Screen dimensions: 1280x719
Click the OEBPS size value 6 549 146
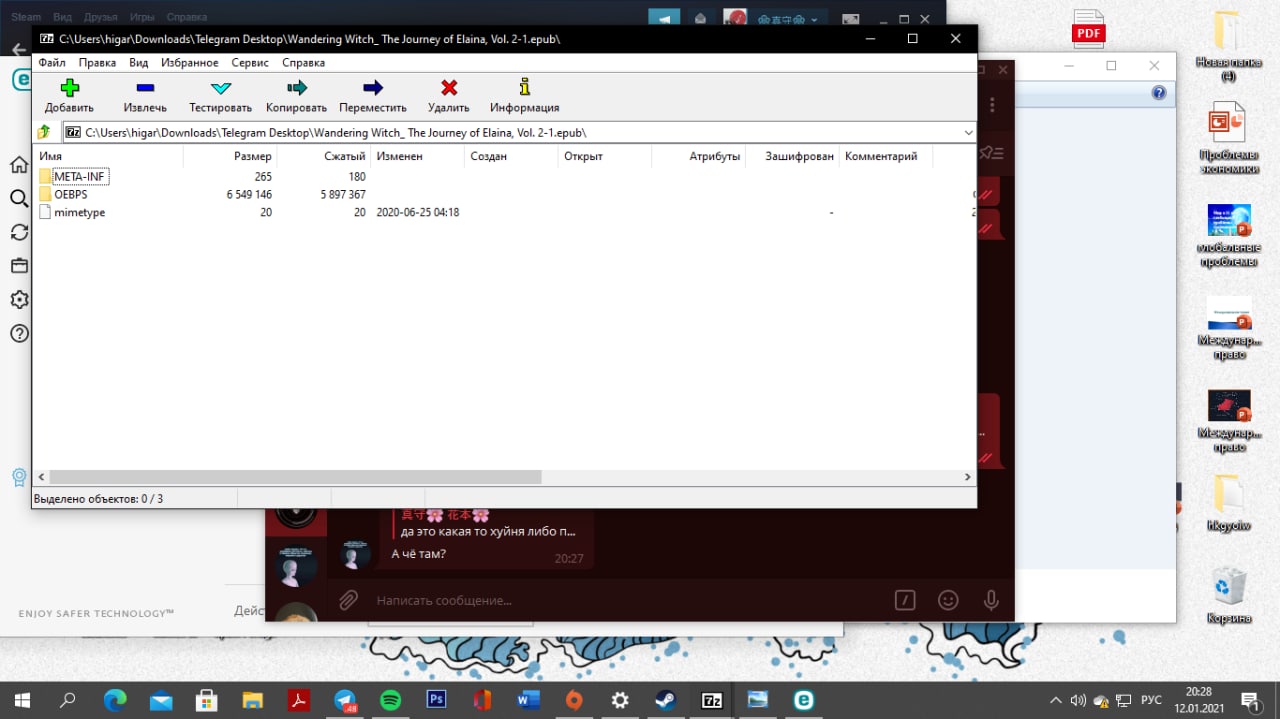[249, 194]
